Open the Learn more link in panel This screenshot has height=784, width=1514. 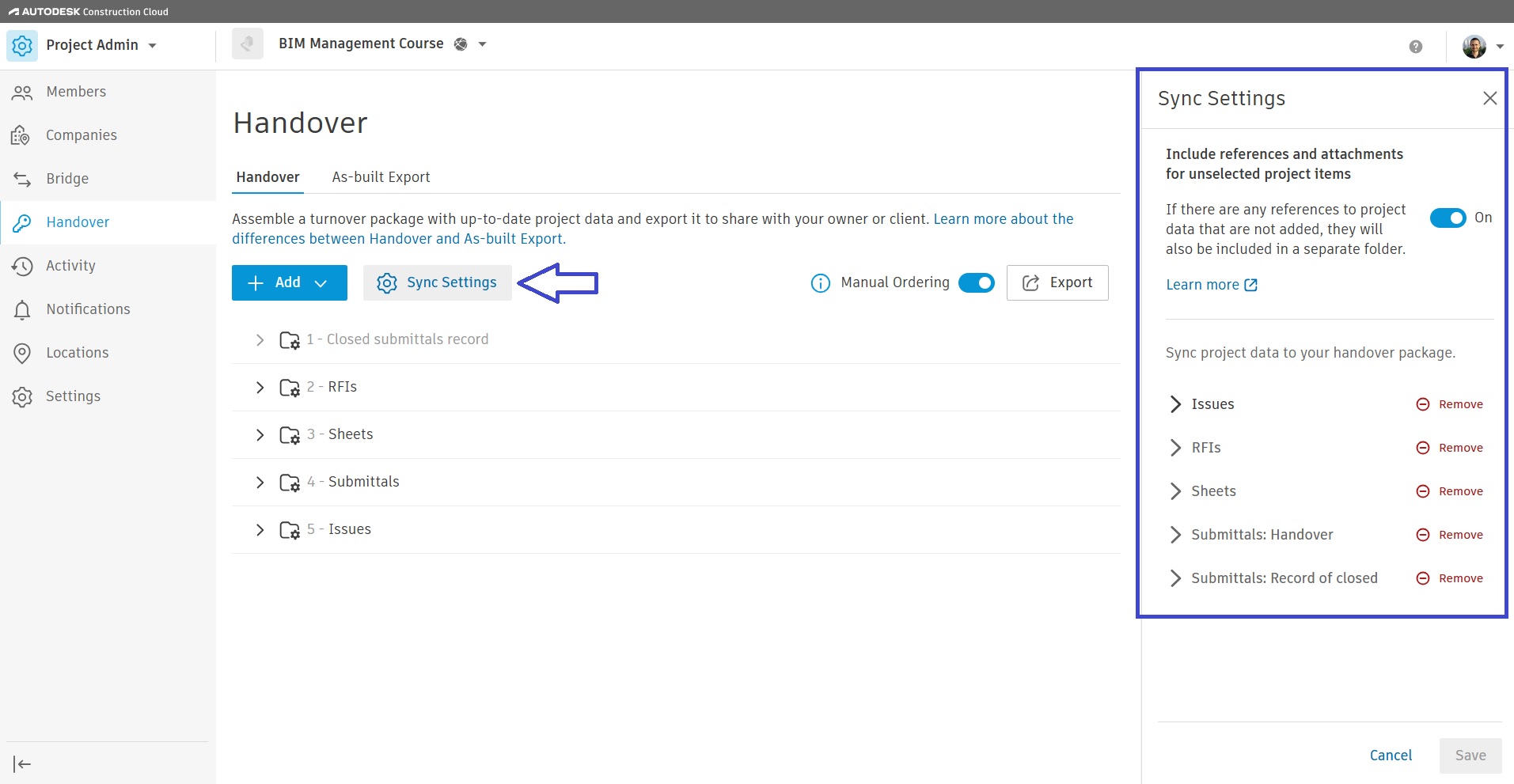[1211, 285]
